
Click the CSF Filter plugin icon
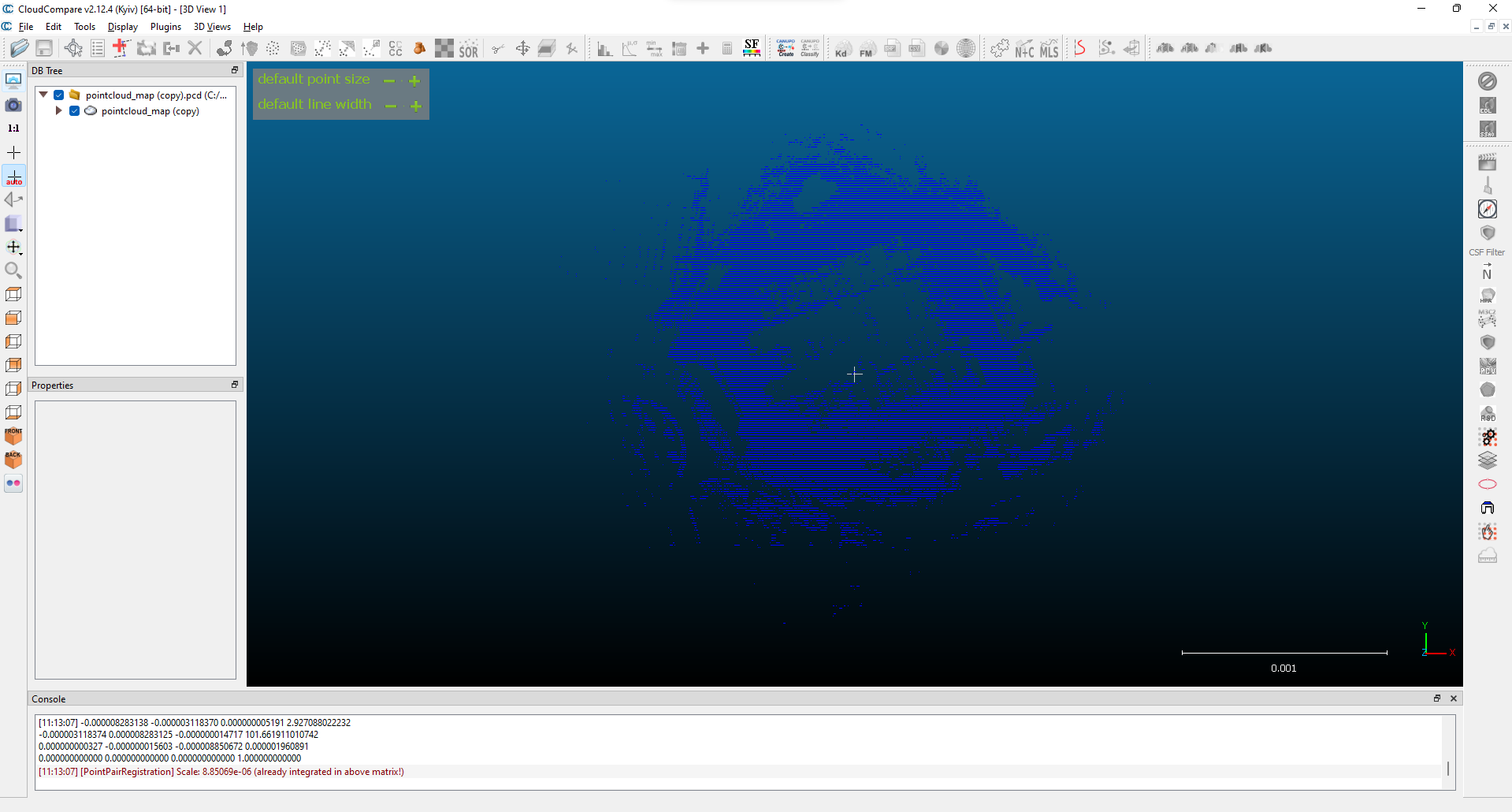coord(1487,234)
